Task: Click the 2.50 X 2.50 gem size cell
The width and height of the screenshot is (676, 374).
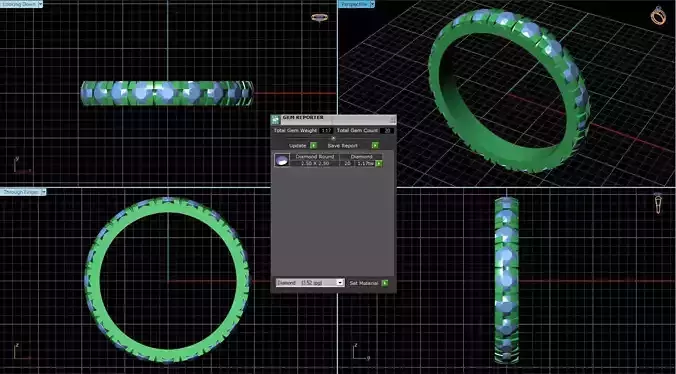Action: (315, 164)
